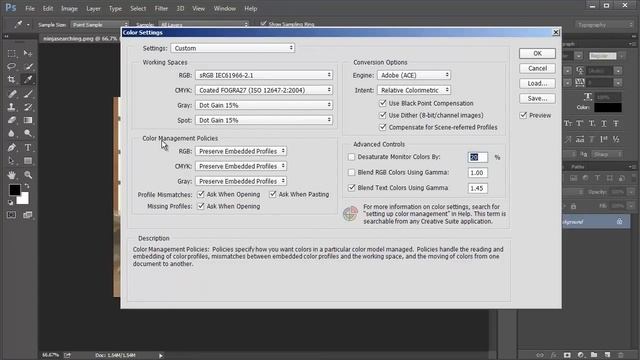This screenshot has height=360, width=640.
Task: Open RGB policy Preserve Embedded Profiles dropdown
Action: coord(241,151)
